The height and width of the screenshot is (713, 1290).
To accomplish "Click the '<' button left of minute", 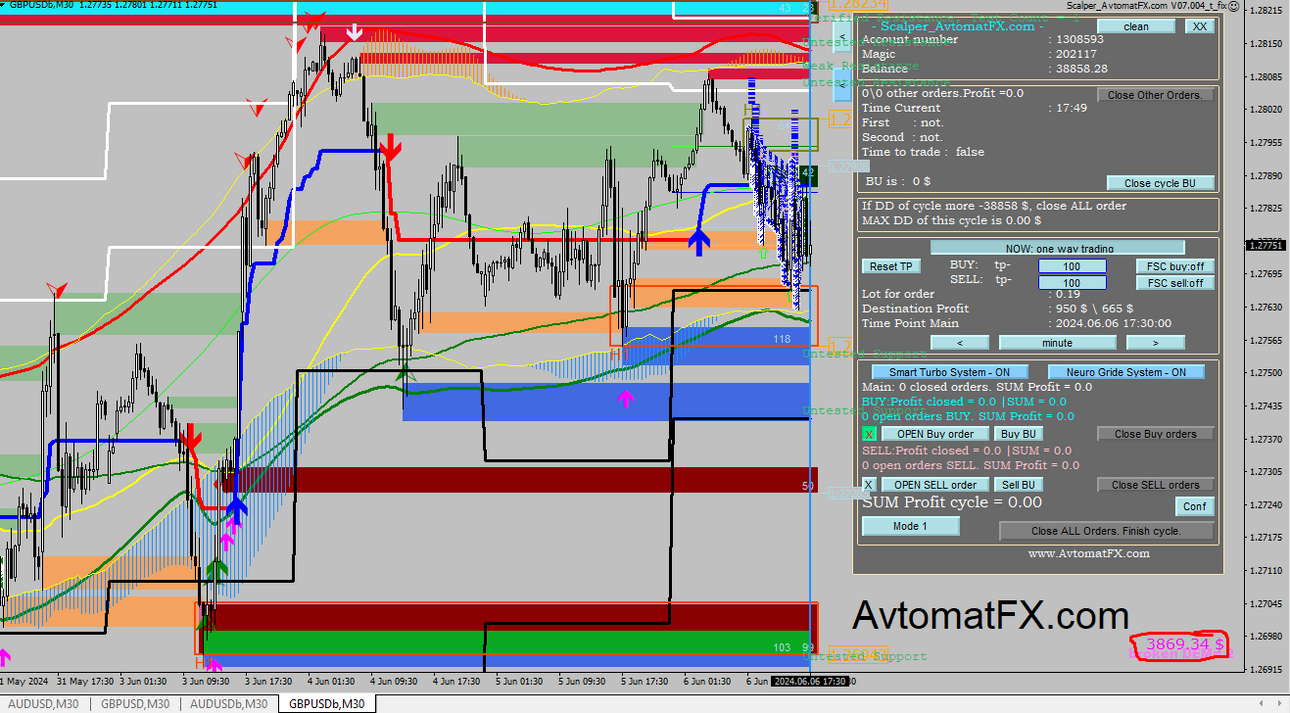I will click(959, 342).
